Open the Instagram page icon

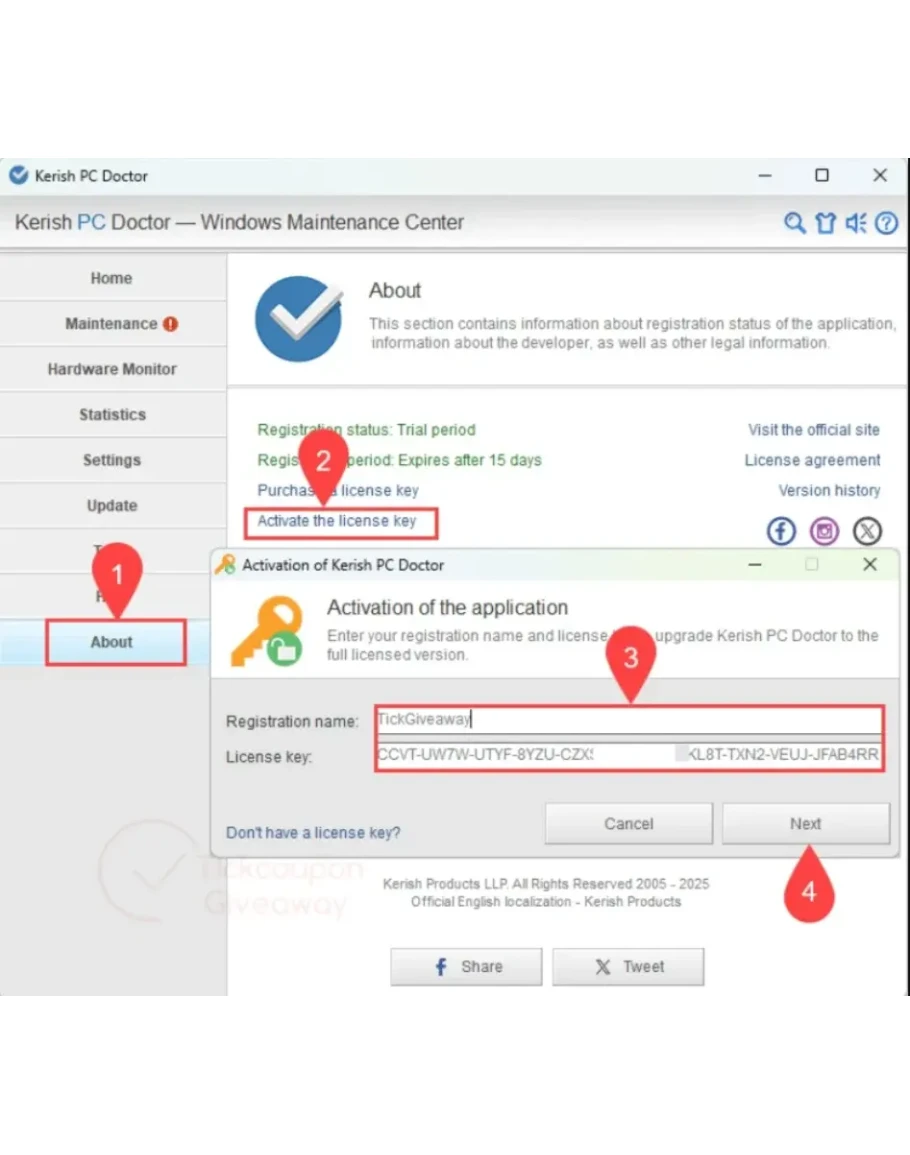824,530
